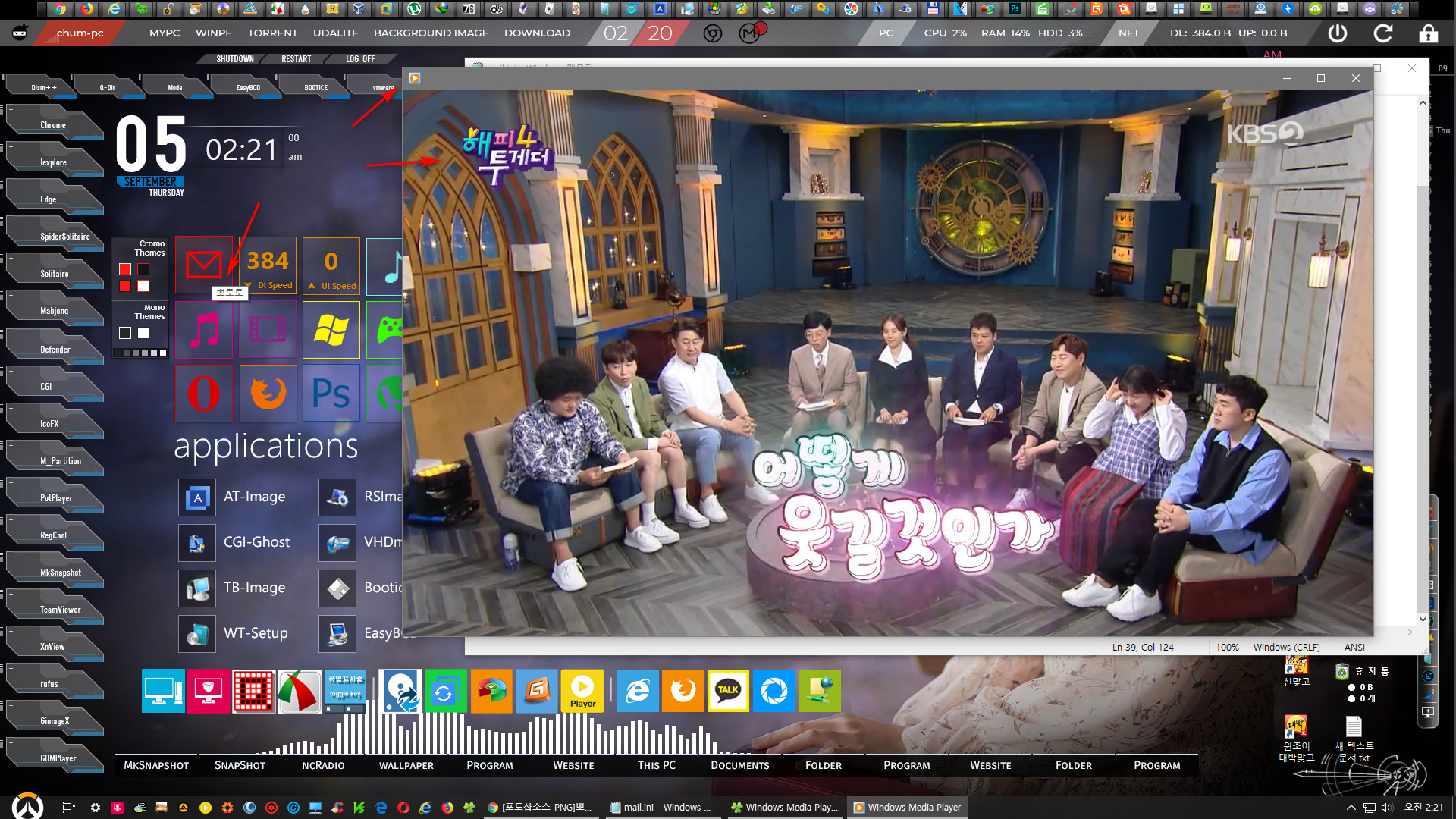Toggle the 작업표시줄 toggle key tile

[345, 691]
